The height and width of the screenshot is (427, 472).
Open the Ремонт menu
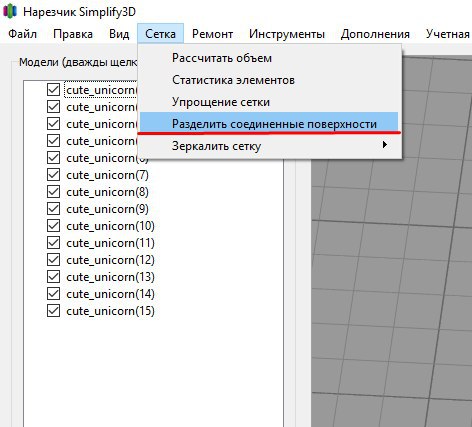212,34
